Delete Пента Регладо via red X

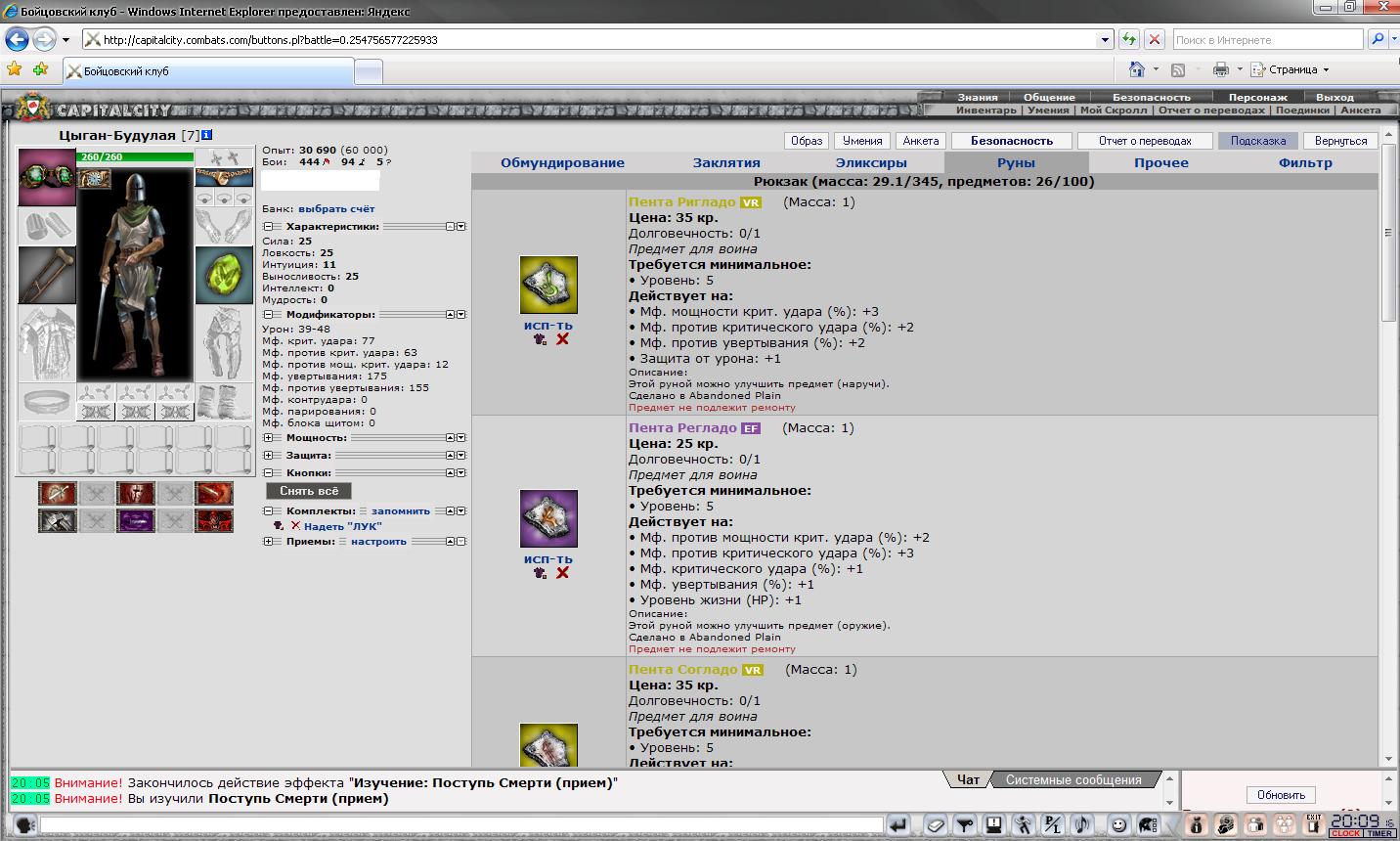pyautogui.click(x=562, y=573)
